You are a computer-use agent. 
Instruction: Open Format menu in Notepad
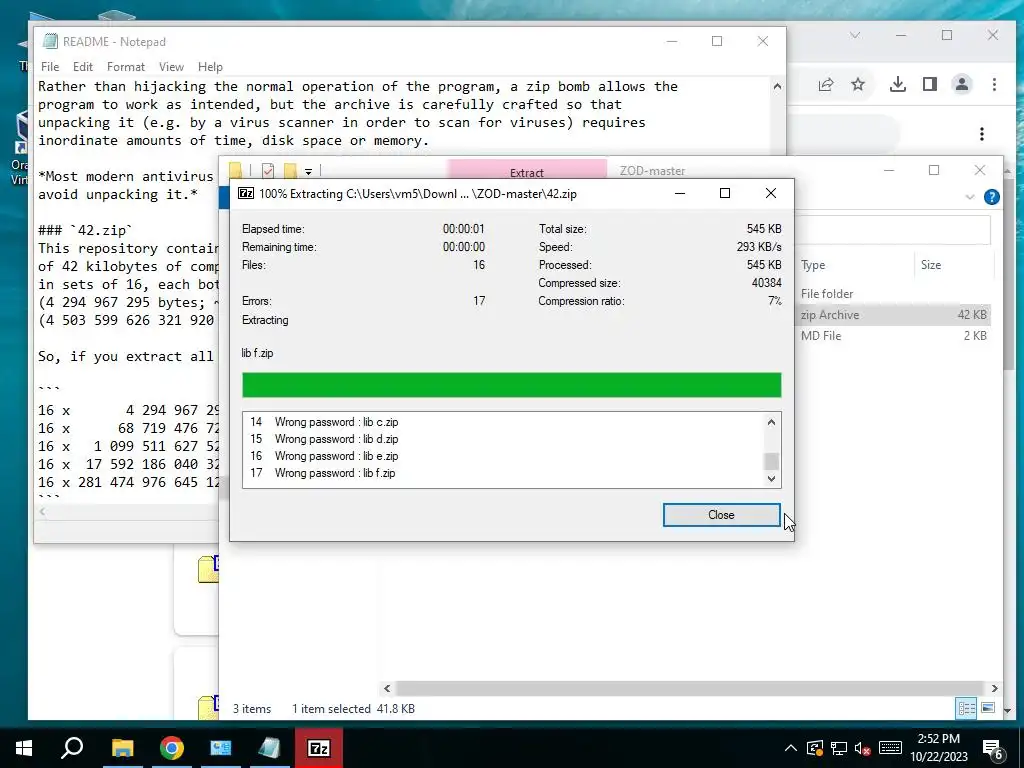pyautogui.click(x=125, y=67)
